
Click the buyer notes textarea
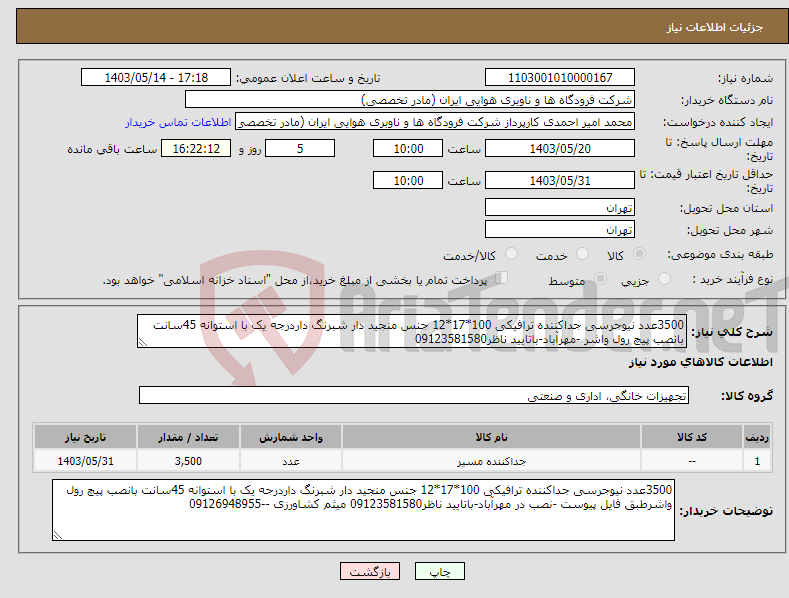click(x=363, y=510)
